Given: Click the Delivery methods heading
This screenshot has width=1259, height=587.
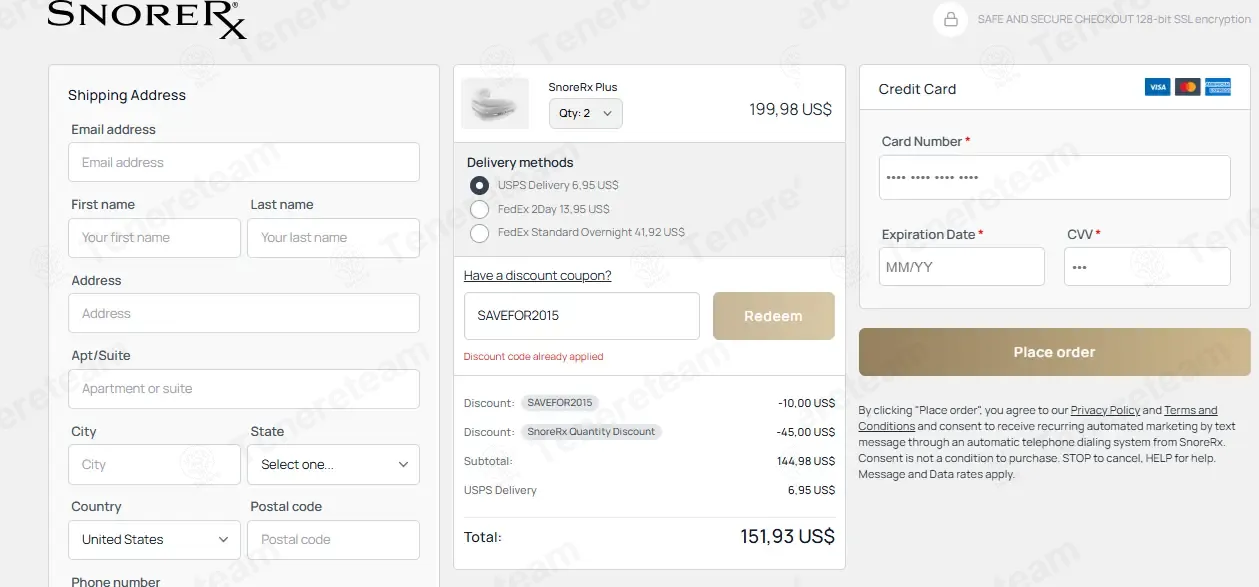Looking at the screenshot, I should [x=520, y=162].
